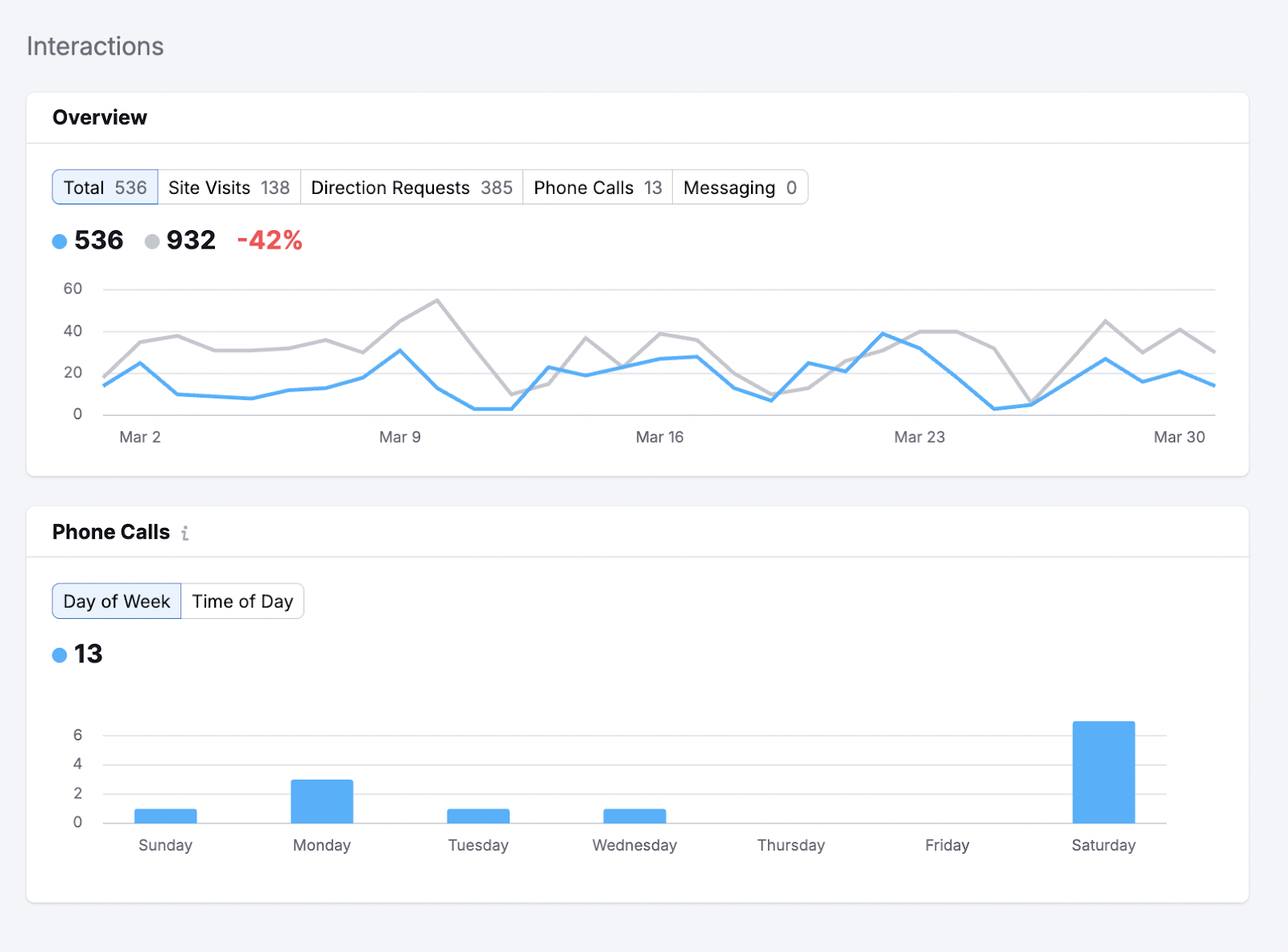Image resolution: width=1288 pixels, height=952 pixels.
Task: Enable the Day of Week view
Action: coord(116,600)
